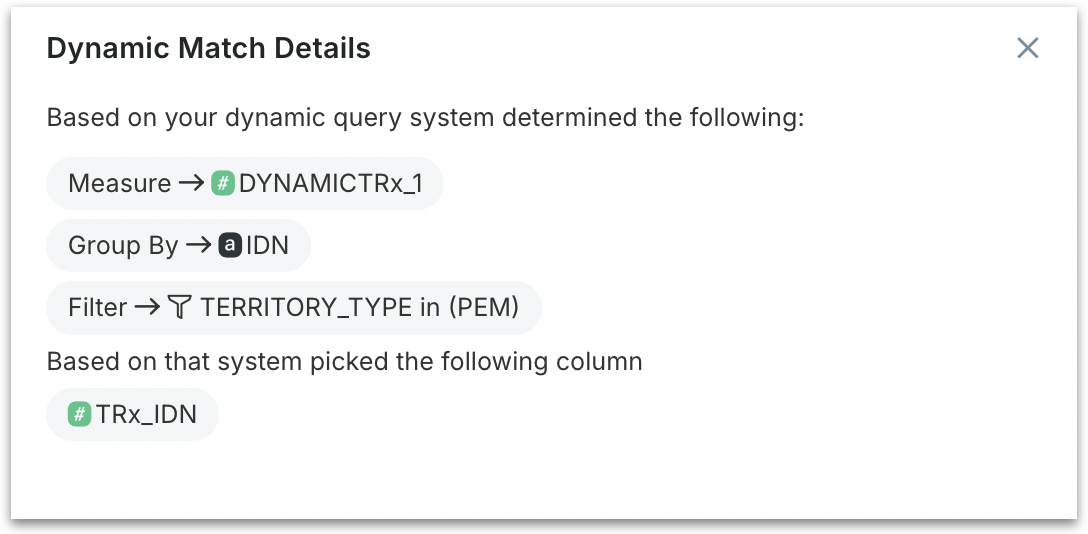Click the 'in' operator in the filter chip

pyautogui.click(x=430, y=307)
